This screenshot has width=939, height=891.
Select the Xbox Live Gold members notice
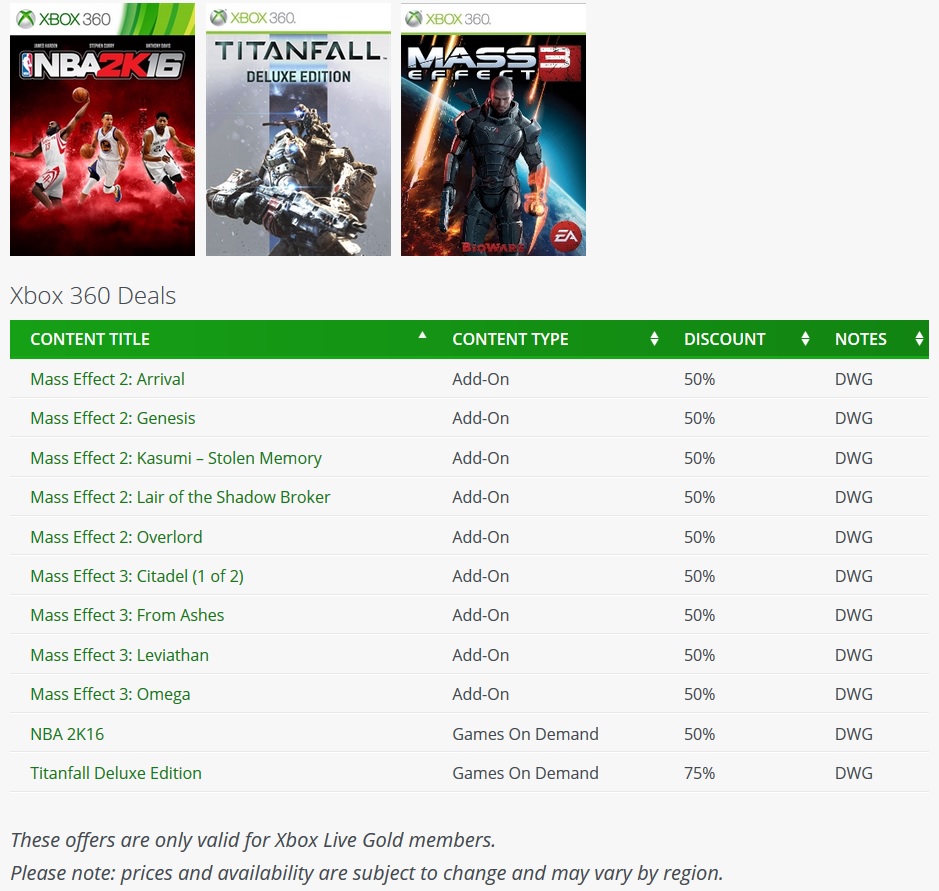(253, 840)
